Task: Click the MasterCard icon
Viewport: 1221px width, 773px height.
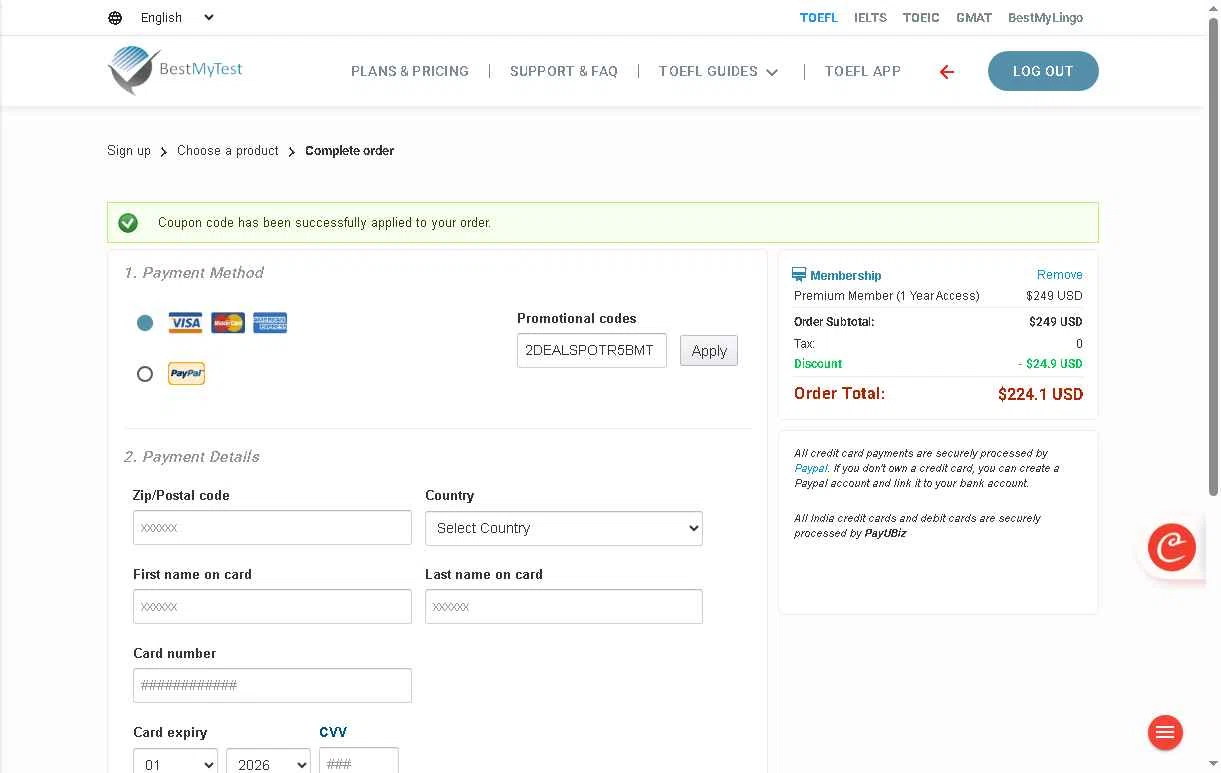Action: pos(228,323)
